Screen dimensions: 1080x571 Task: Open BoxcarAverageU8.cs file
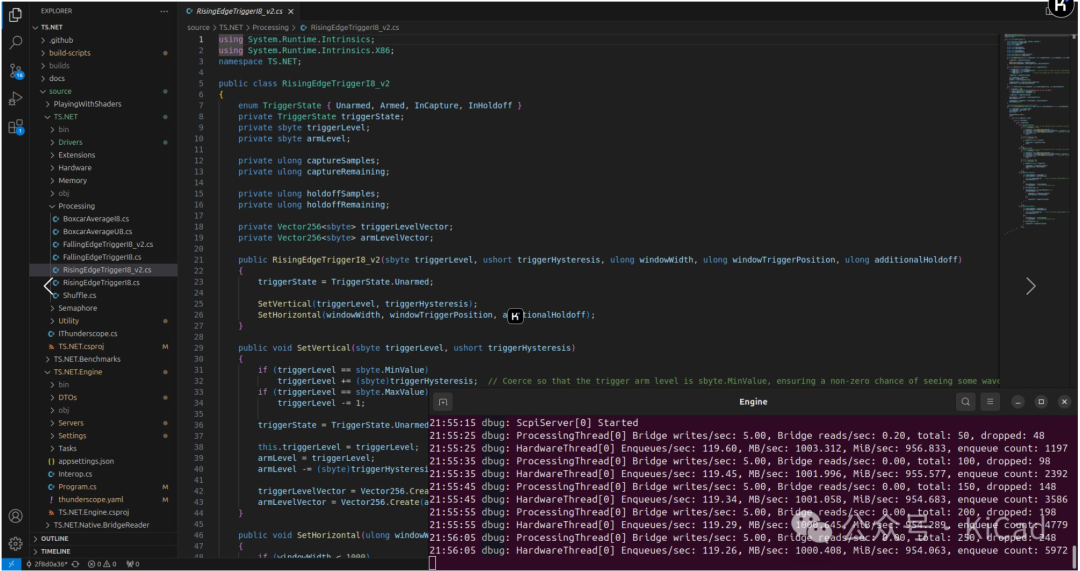pos(103,231)
